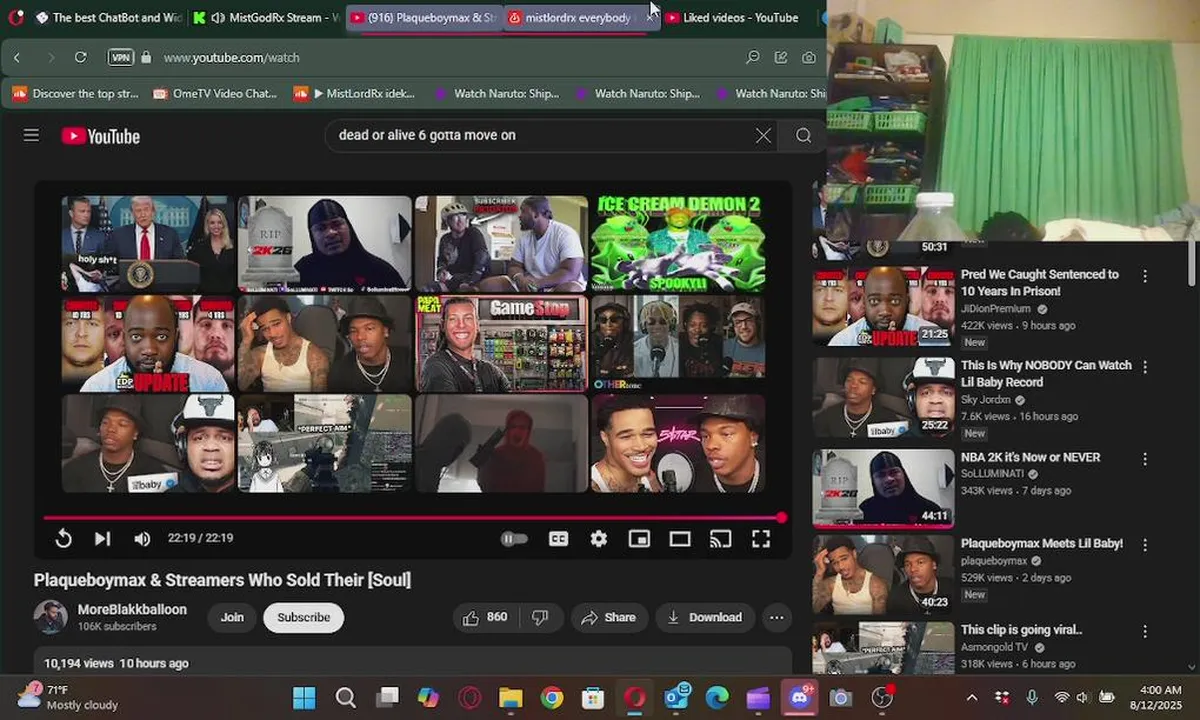Open 'Discover the top str...' bookmark
The height and width of the screenshot is (720, 1200).
pos(75,93)
